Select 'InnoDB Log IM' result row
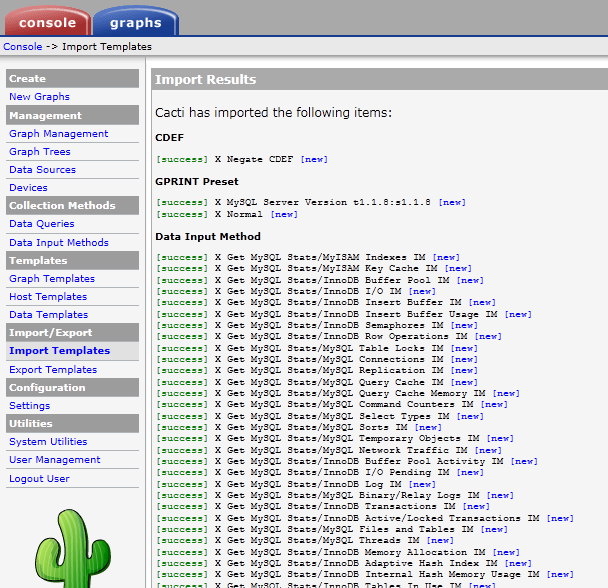The image size is (608, 588). (296, 484)
